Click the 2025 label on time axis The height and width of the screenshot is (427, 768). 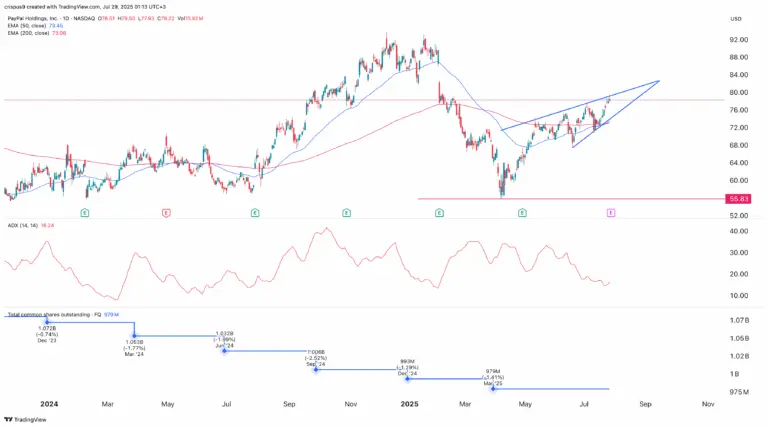(409, 404)
